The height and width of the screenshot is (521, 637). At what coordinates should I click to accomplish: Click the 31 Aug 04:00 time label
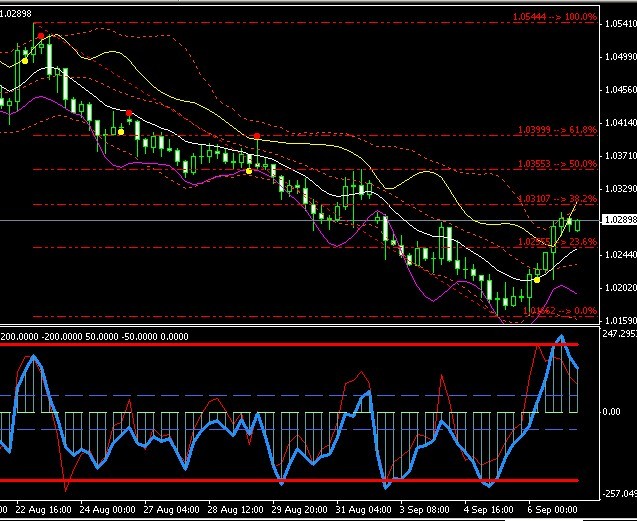coord(364,509)
